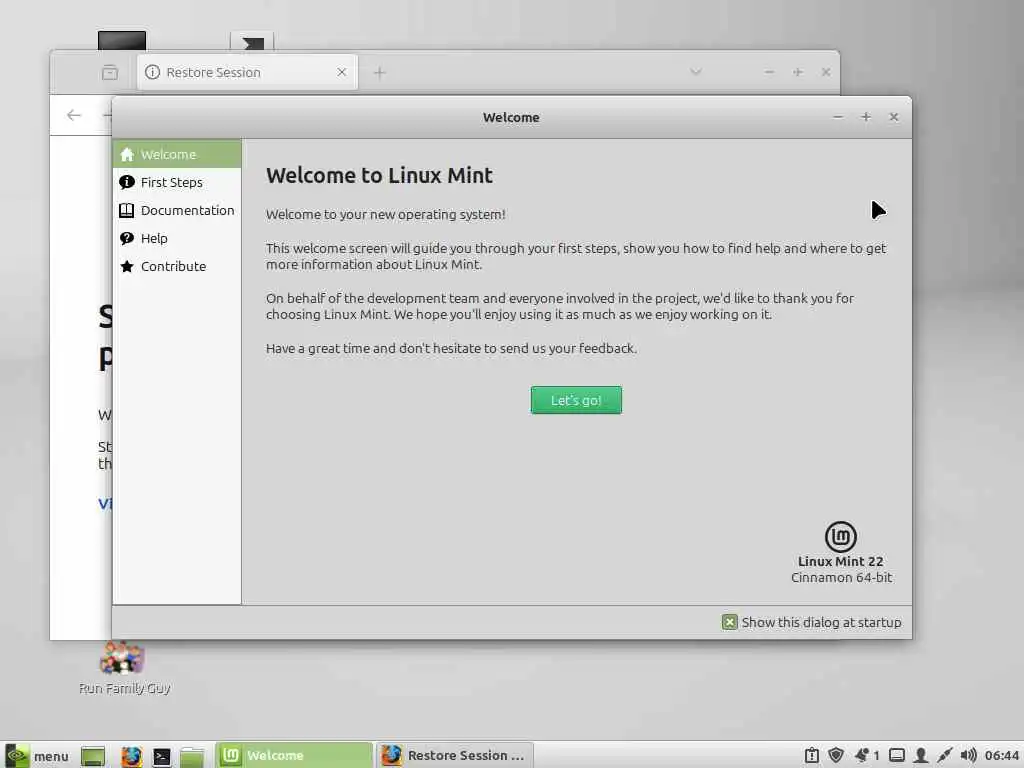This screenshot has width=1024, height=768.
Task: Open the file manager from the panel
Action: coord(192,756)
